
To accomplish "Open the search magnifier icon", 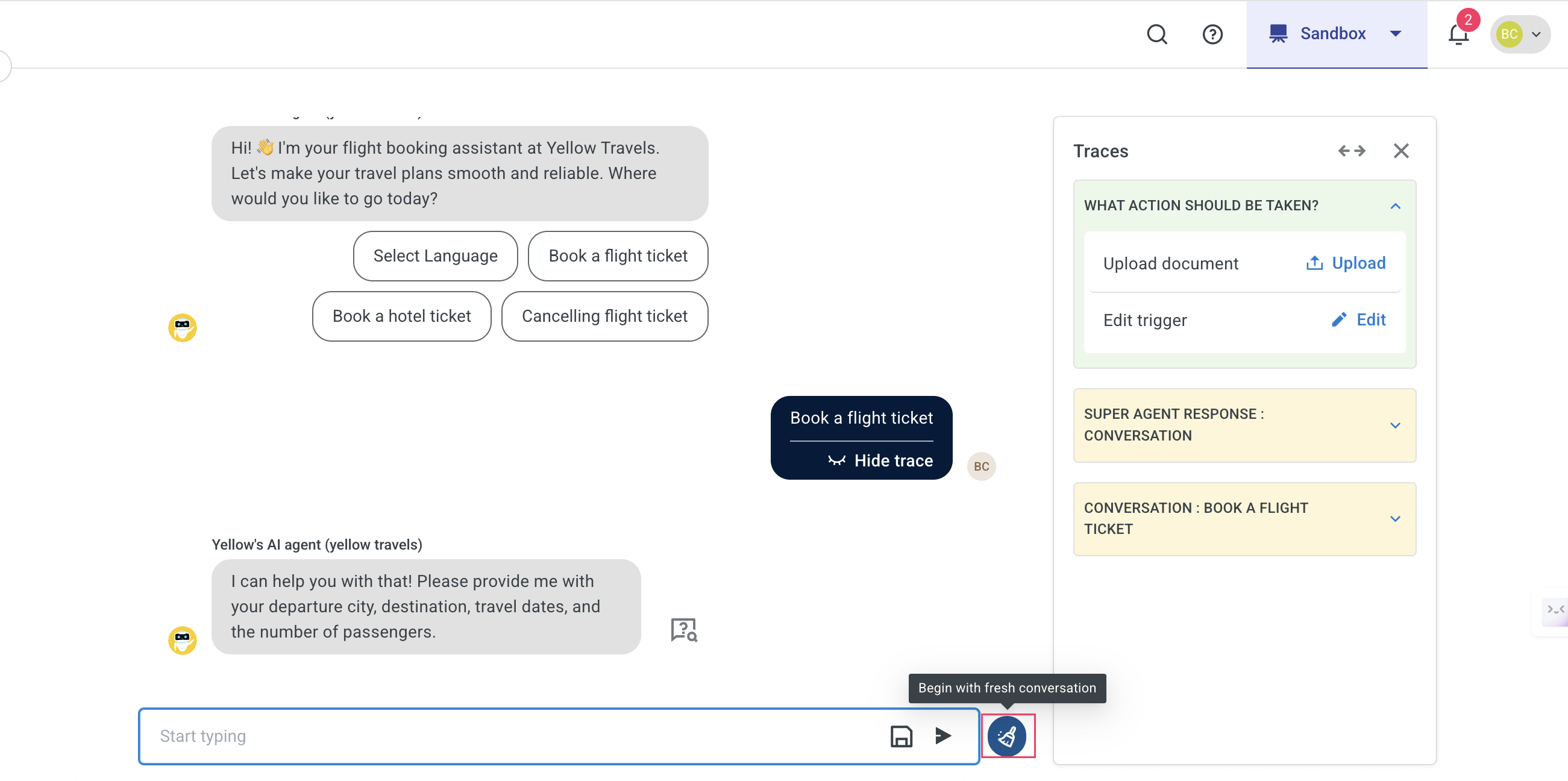I will point(1156,34).
